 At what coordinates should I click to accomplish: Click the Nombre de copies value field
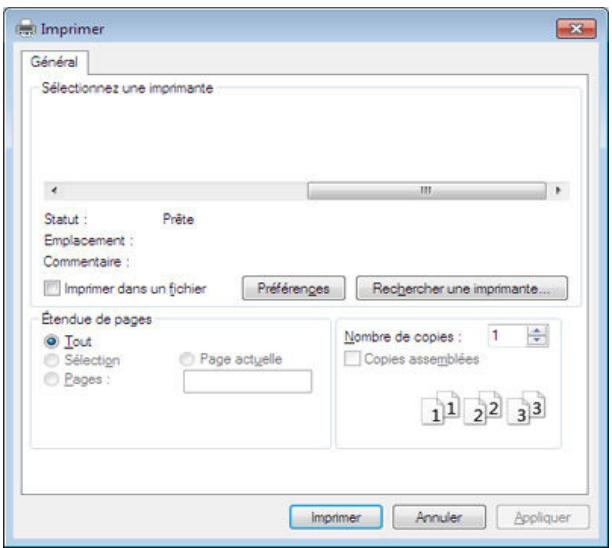click(x=507, y=336)
